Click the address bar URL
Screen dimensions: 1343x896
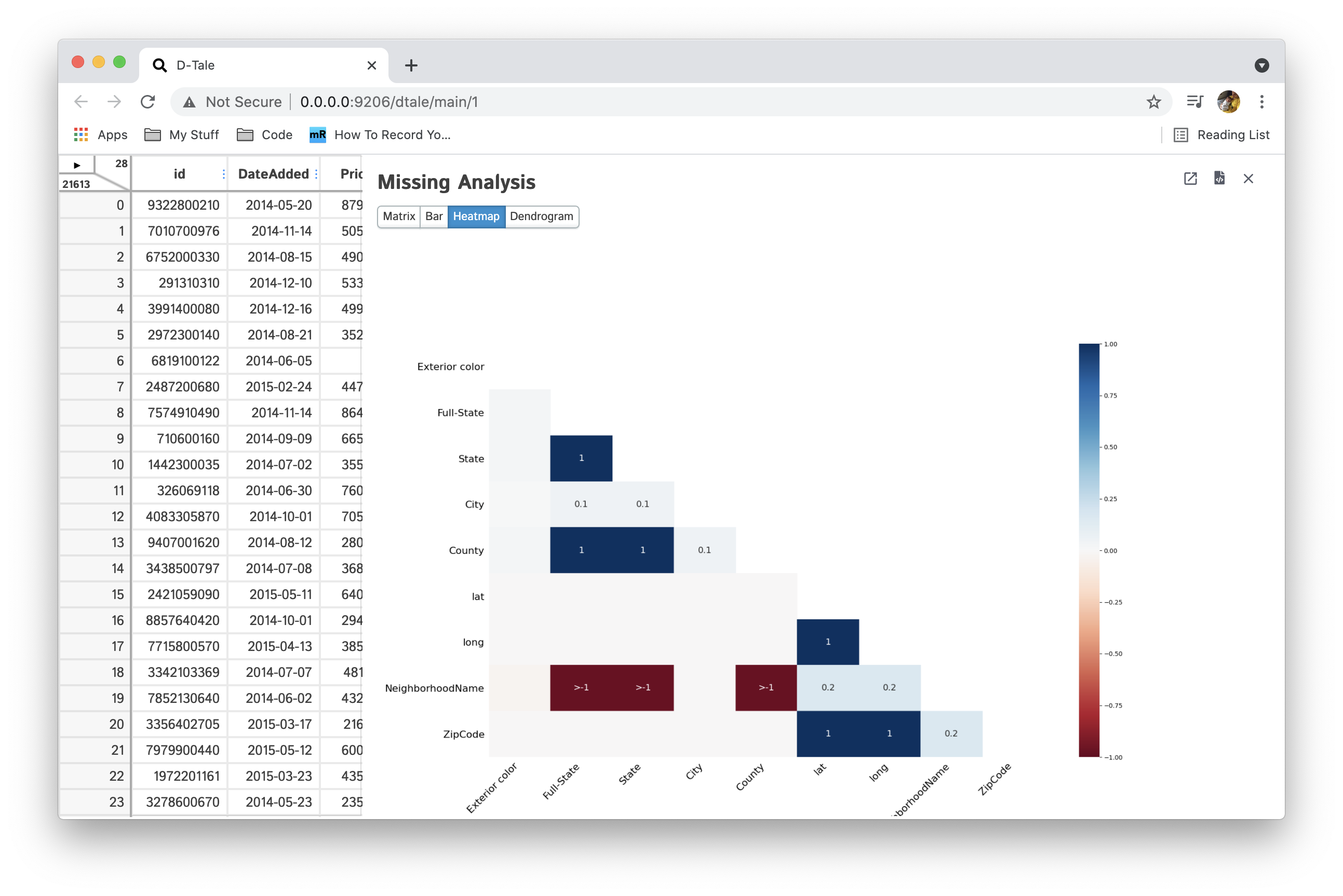[388, 102]
